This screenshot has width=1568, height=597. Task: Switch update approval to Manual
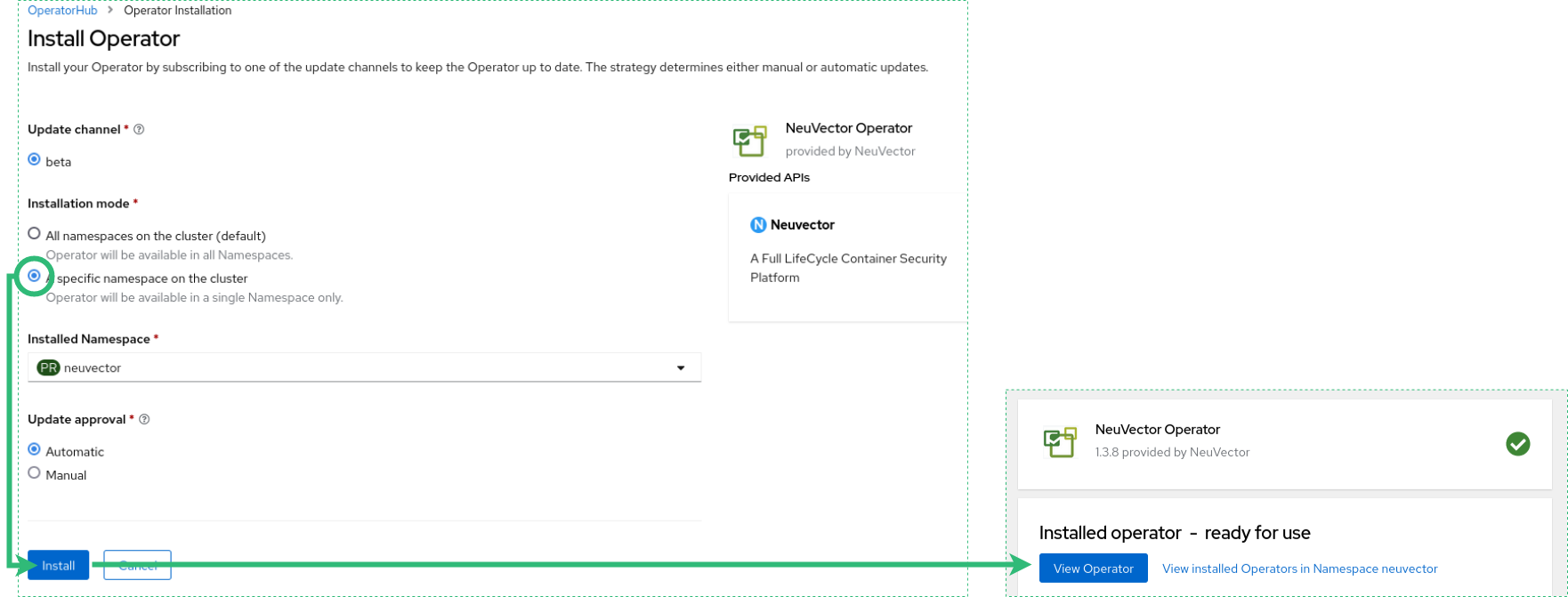[35, 473]
